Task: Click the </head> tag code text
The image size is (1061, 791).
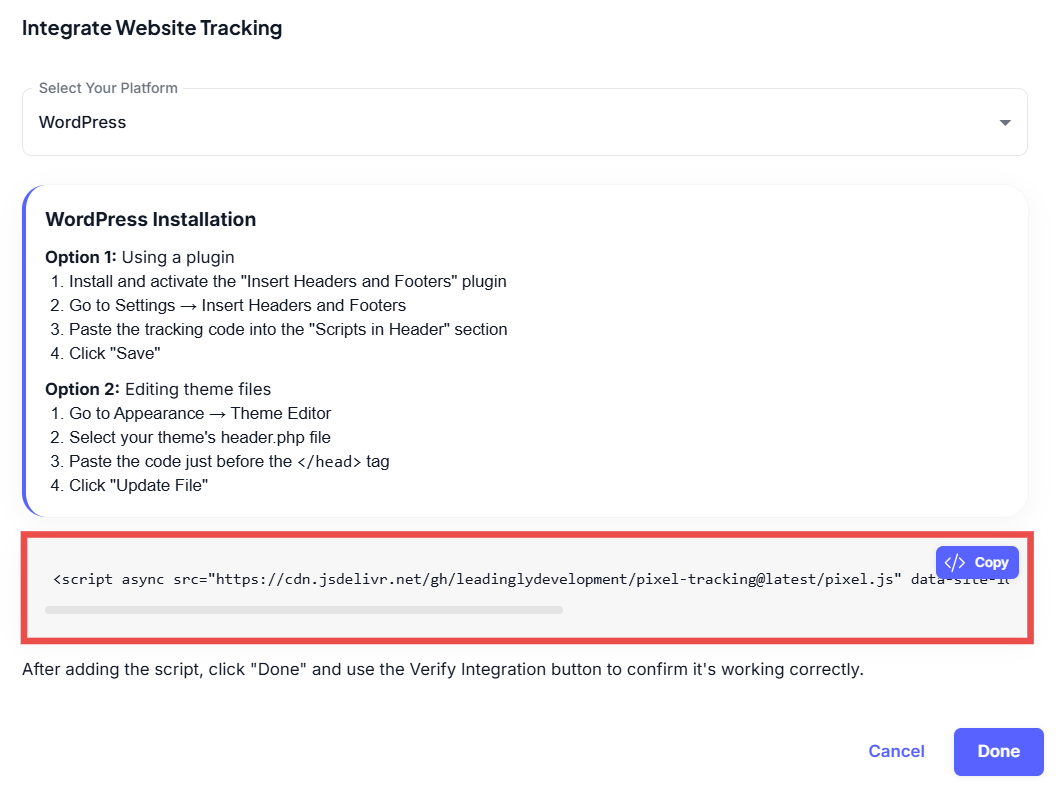Action: click(330, 462)
